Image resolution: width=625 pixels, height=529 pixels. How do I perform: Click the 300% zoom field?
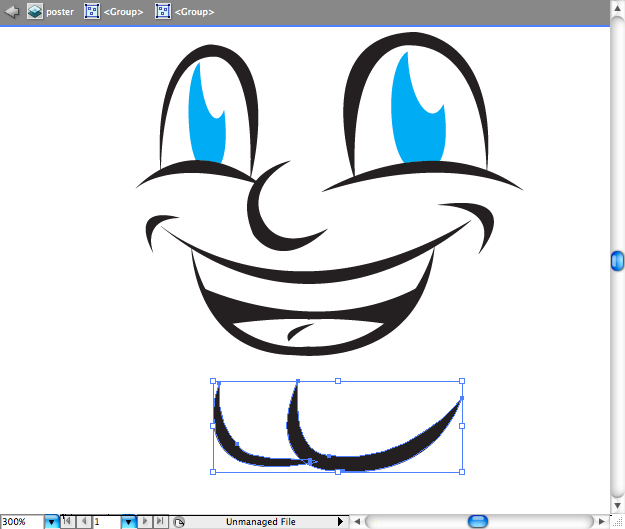tap(22, 521)
